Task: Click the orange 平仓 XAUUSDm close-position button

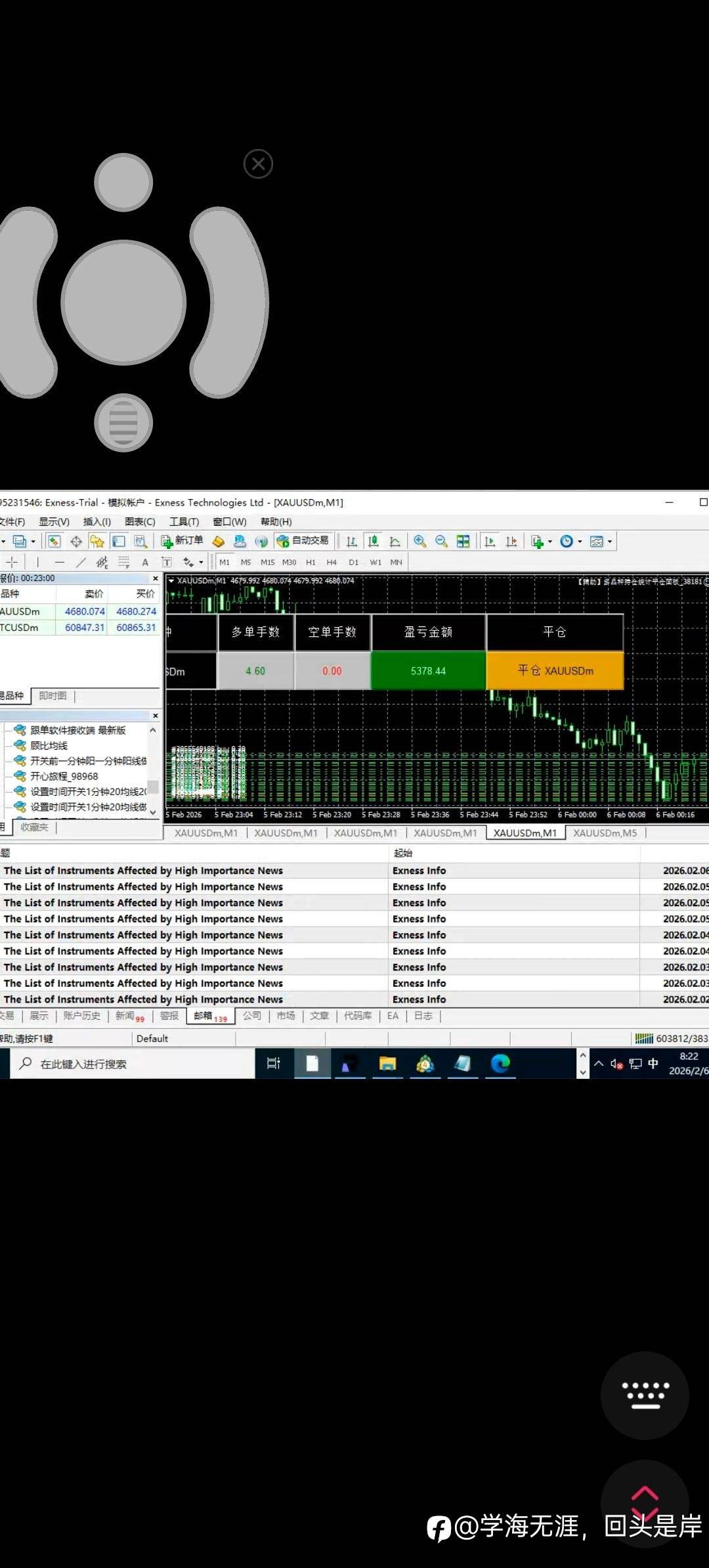Action: click(x=555, y=670)
